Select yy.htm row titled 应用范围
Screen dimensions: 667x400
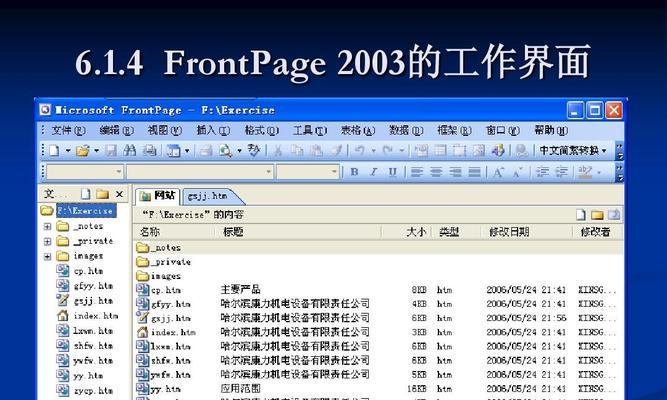378,389
